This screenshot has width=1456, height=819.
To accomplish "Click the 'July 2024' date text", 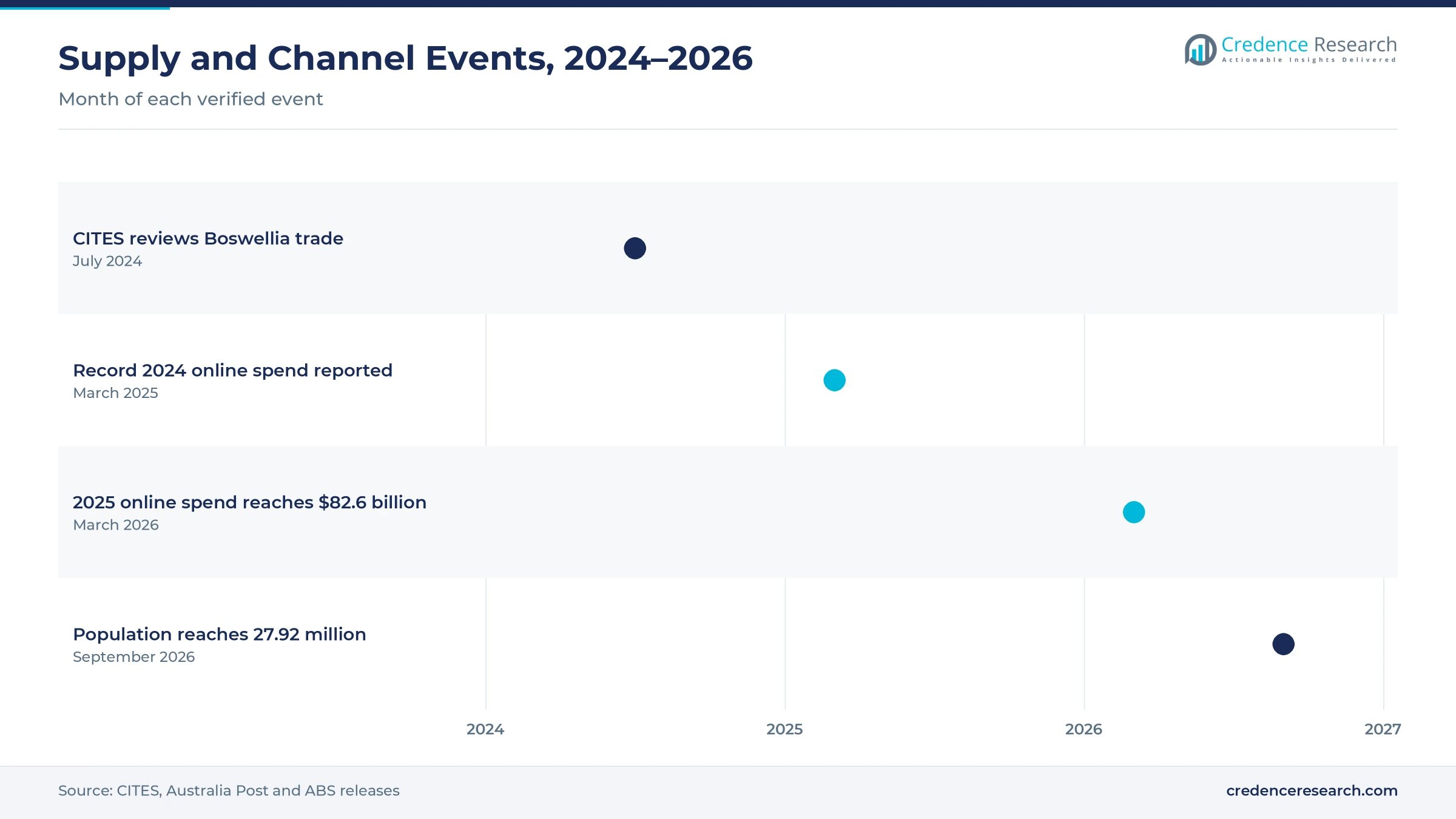I will 107,261.
